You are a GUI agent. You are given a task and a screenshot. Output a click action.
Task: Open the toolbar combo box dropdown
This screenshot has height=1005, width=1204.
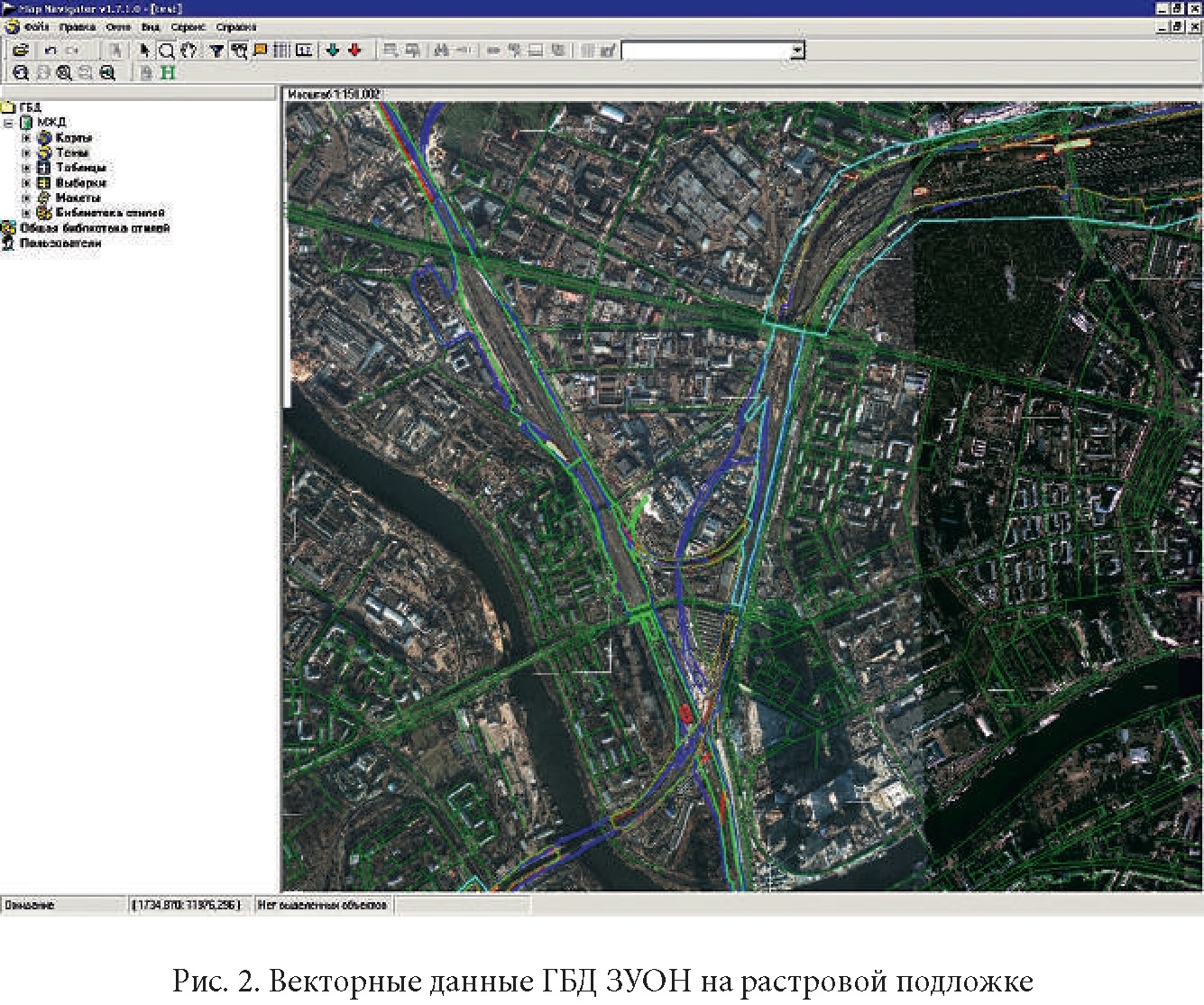(797, 51)
